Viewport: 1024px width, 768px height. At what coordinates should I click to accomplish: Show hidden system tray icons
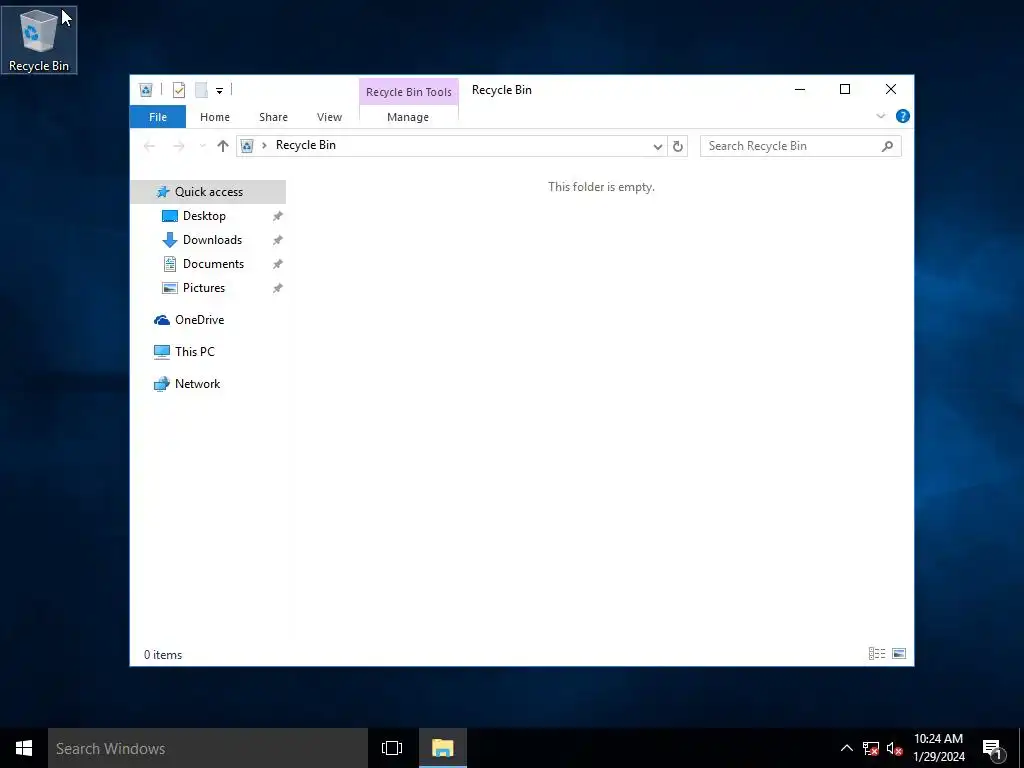(x=846, y=748)
